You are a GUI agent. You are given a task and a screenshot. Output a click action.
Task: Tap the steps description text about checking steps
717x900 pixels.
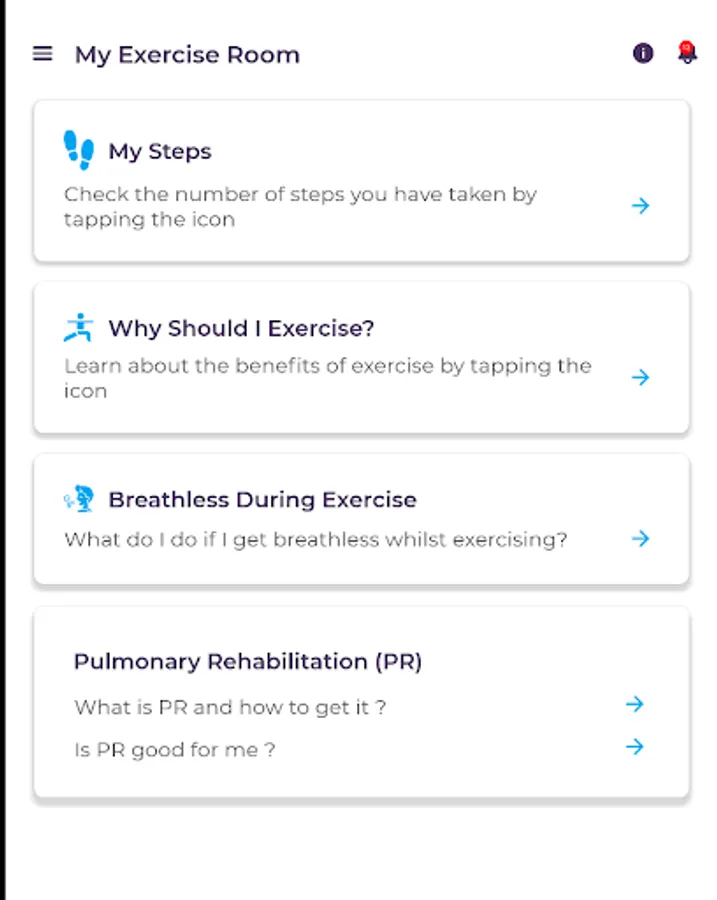pyautogui.click(x=300, y=207)
